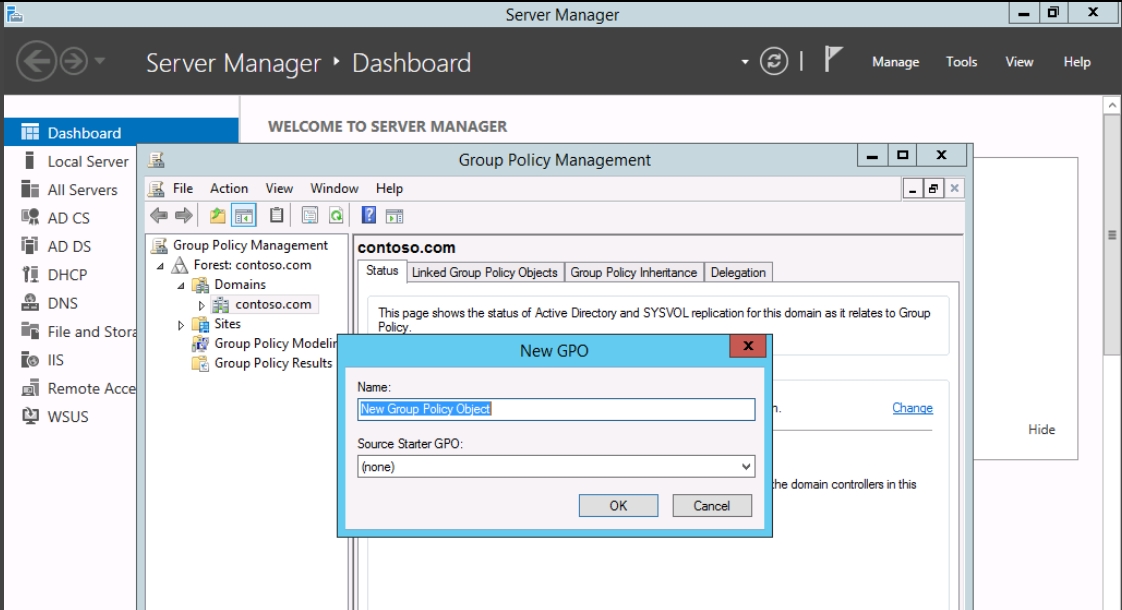The image size is (1122, 610).
Task: Open the Source Starter GPO dropdown
Action: pos(746,466)
